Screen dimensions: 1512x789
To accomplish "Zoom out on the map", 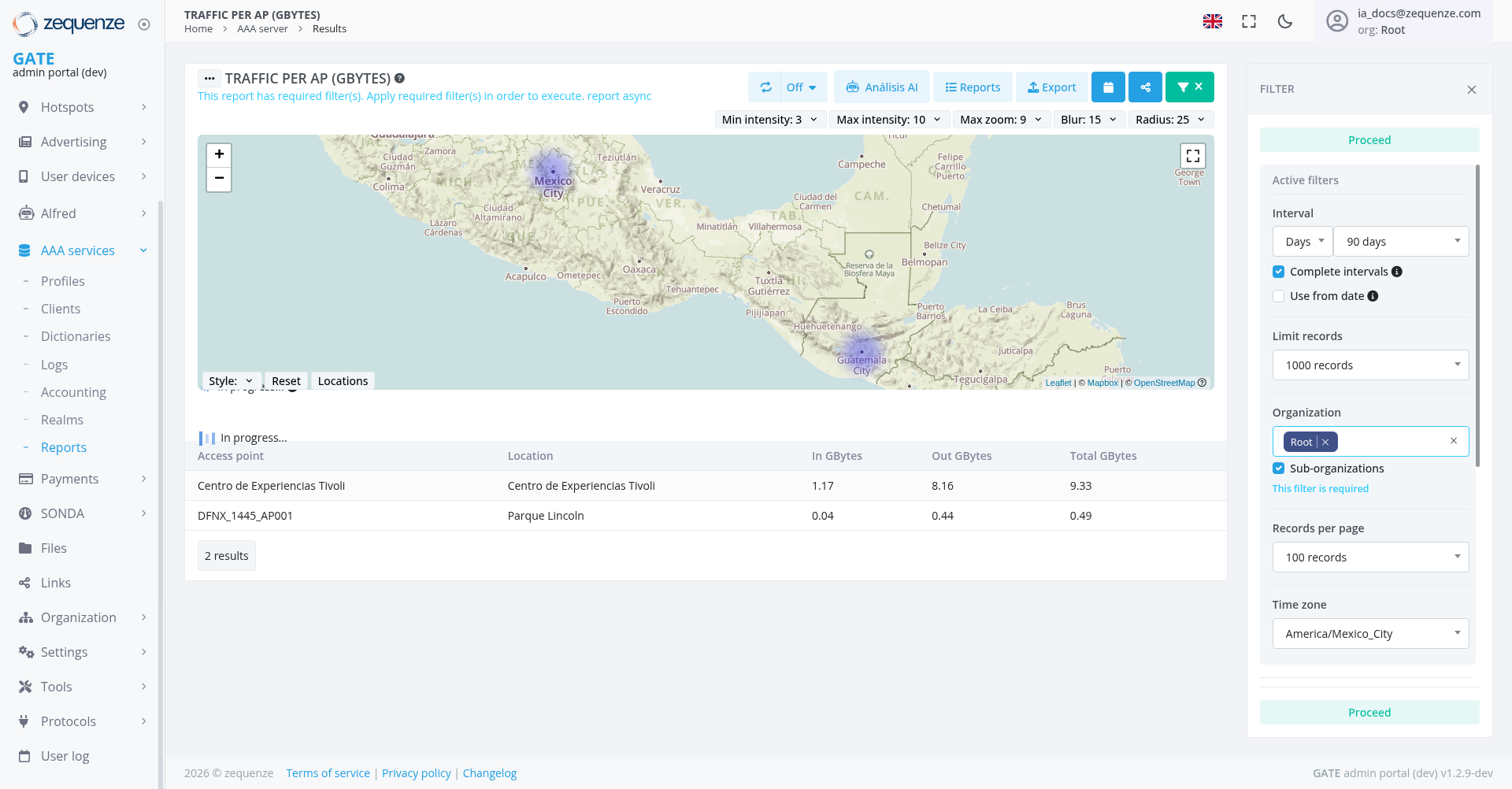I will 219,179.
